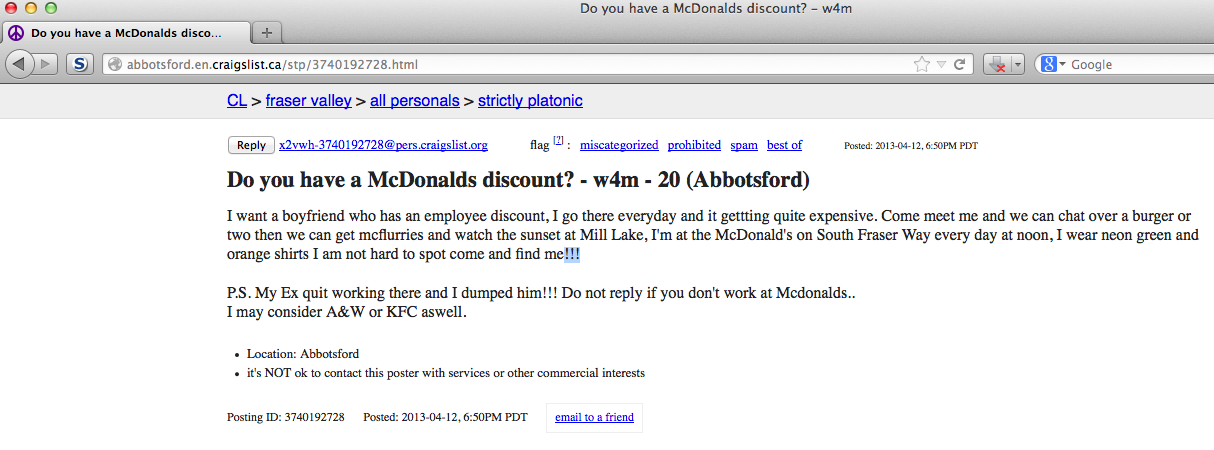Open URL history dropdown arrow
The image size is (1214, 450).
click(941, 64)
